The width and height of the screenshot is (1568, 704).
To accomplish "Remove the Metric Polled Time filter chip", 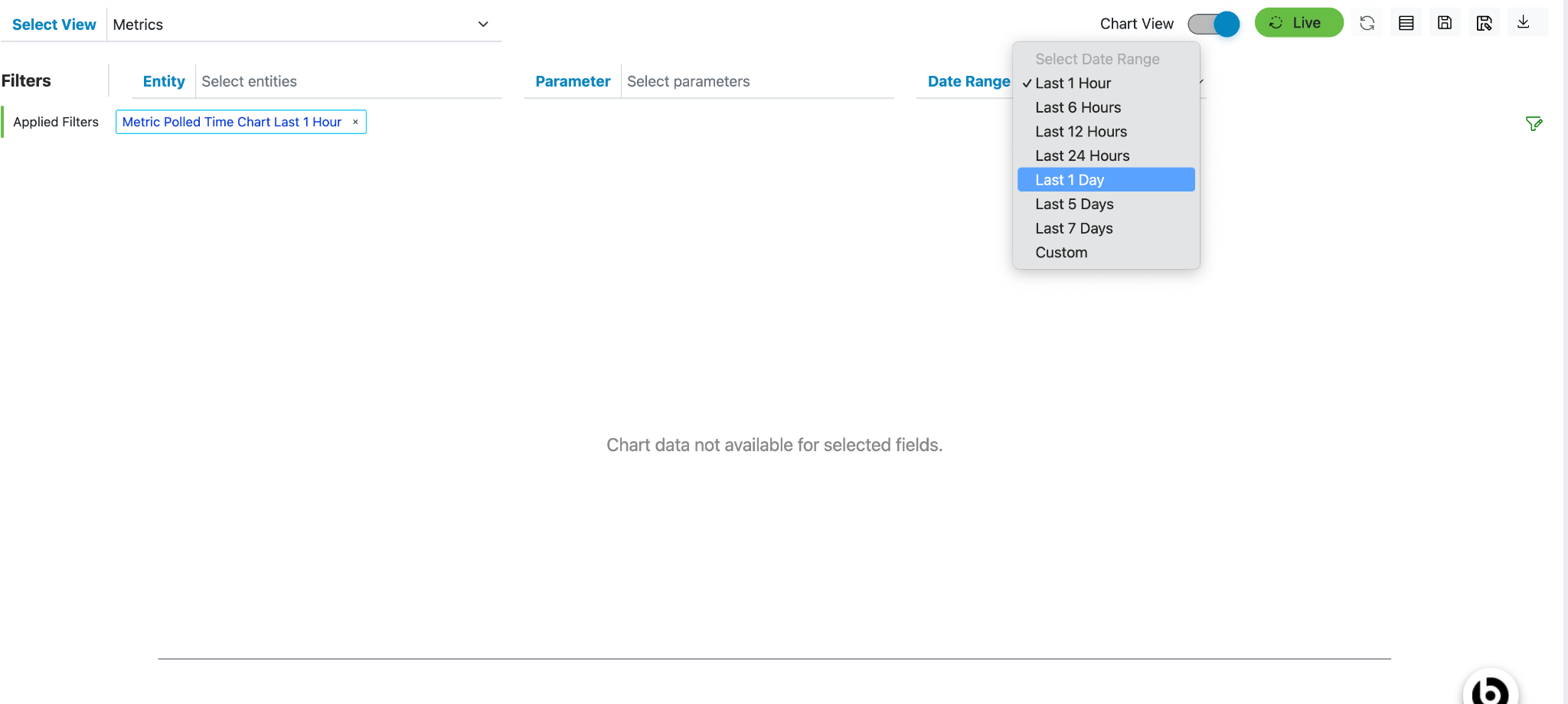I will coord(355,122).
